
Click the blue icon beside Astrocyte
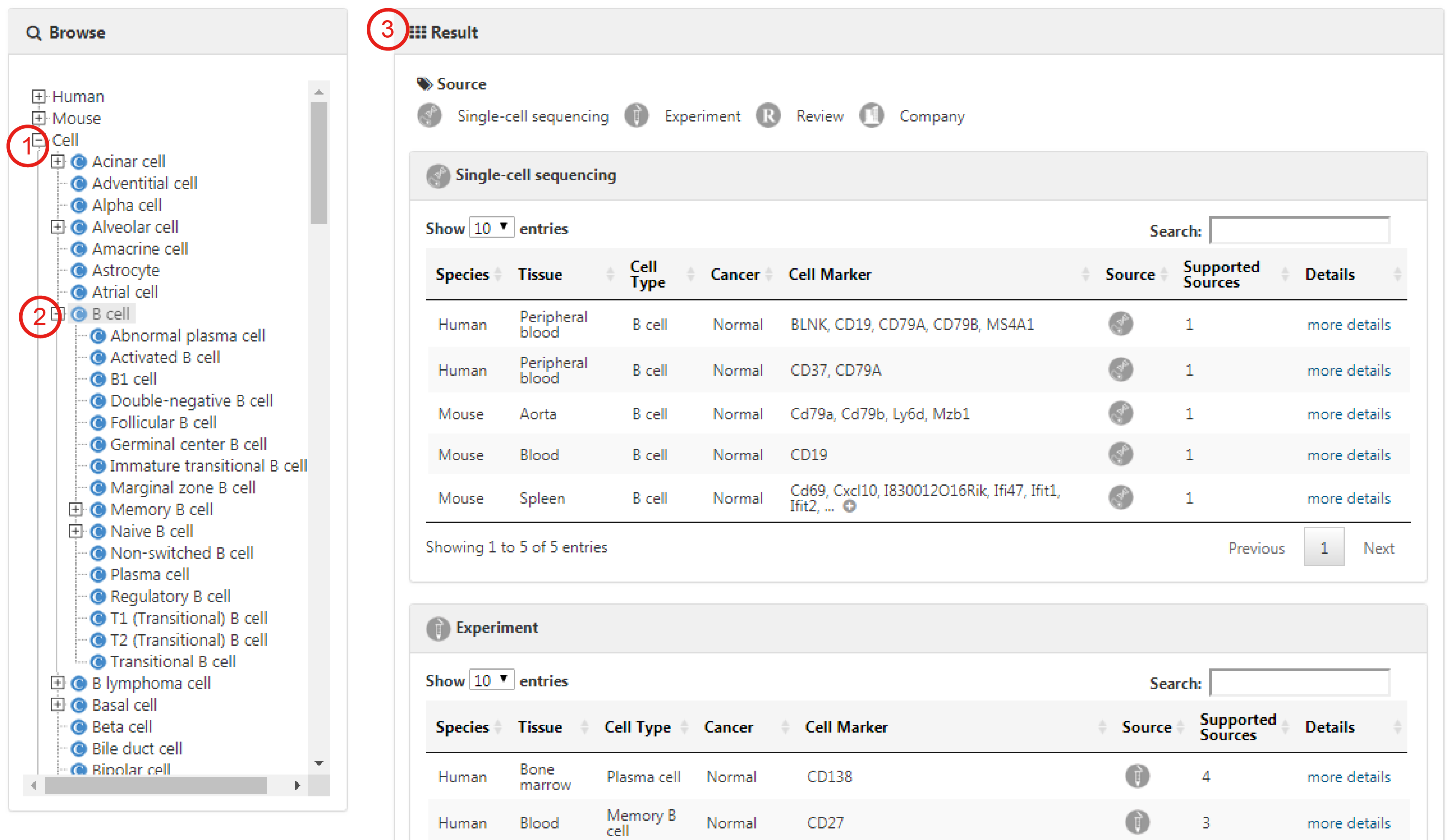click(79, 270)
